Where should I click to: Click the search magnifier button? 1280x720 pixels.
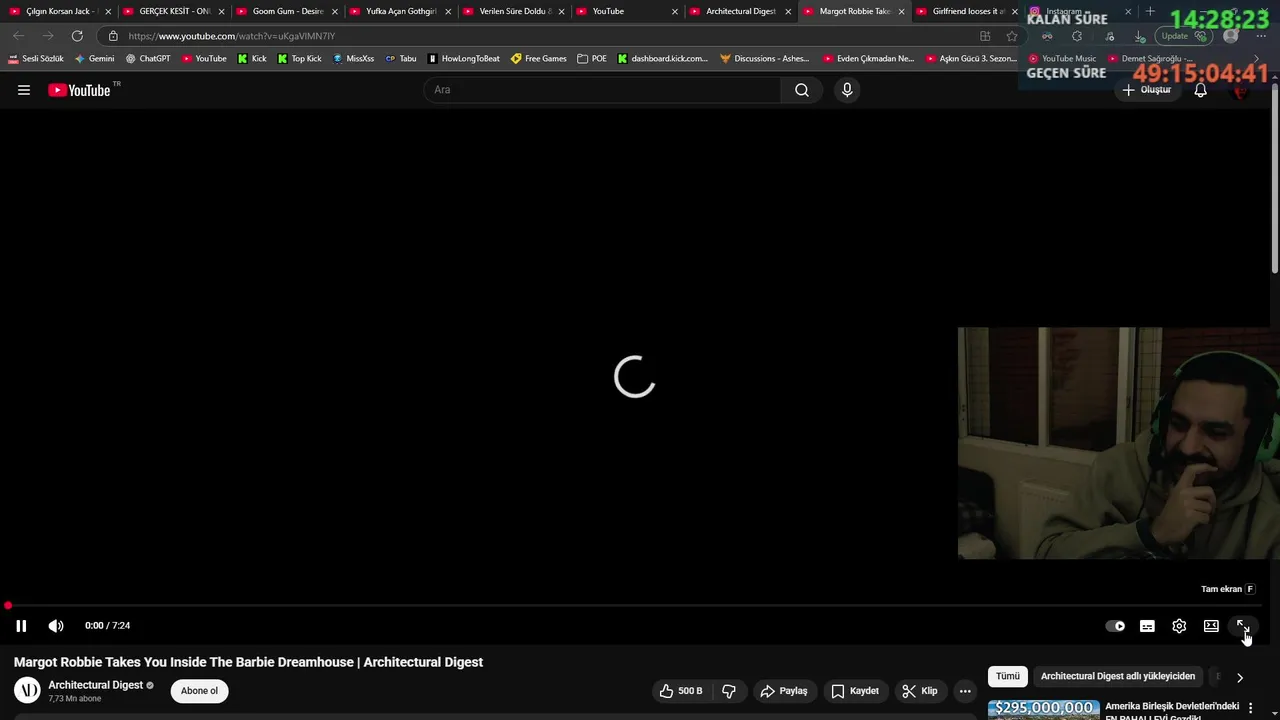click(x=802, y=90)
